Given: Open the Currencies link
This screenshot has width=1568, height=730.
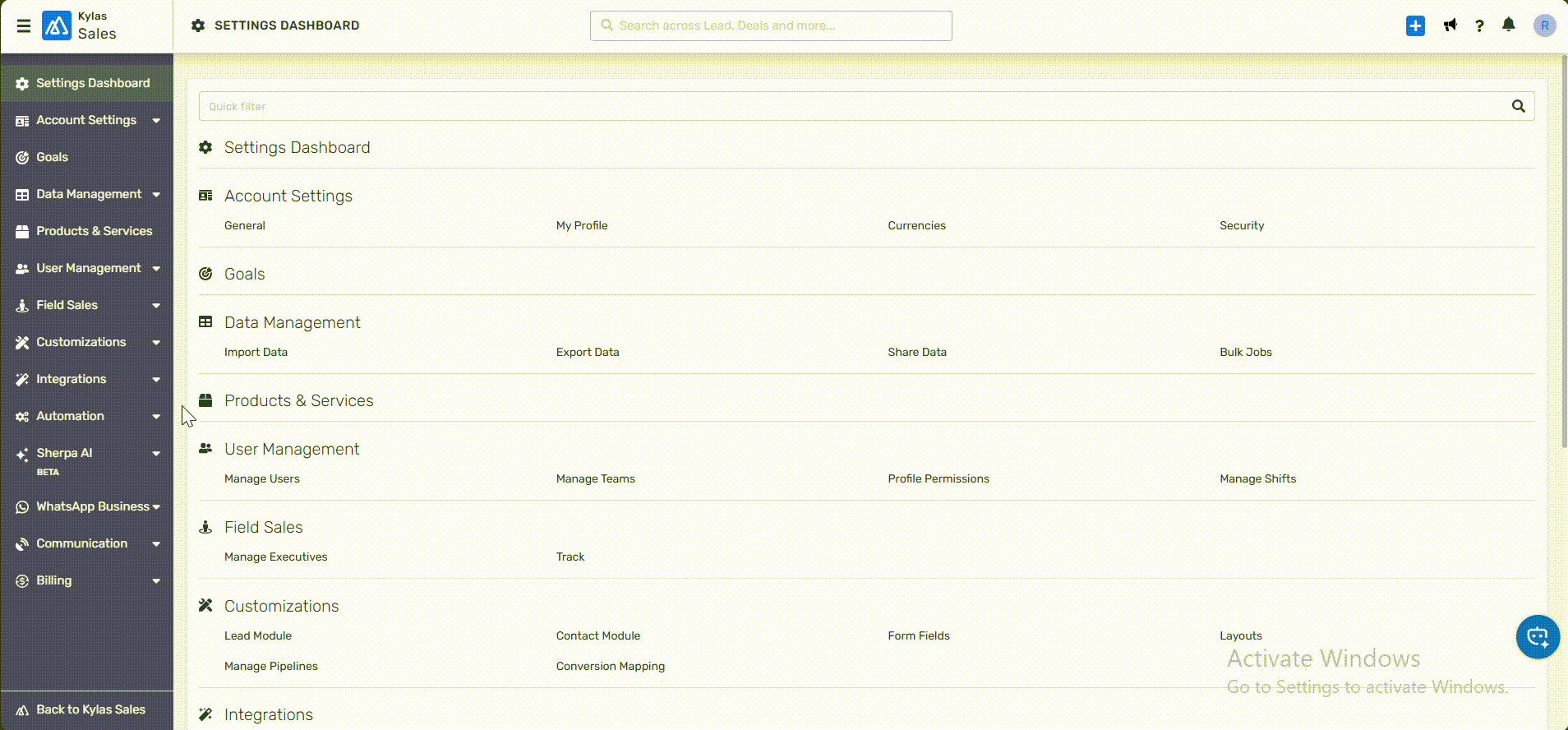Looking at the screenshot, I should click(916, 225).
